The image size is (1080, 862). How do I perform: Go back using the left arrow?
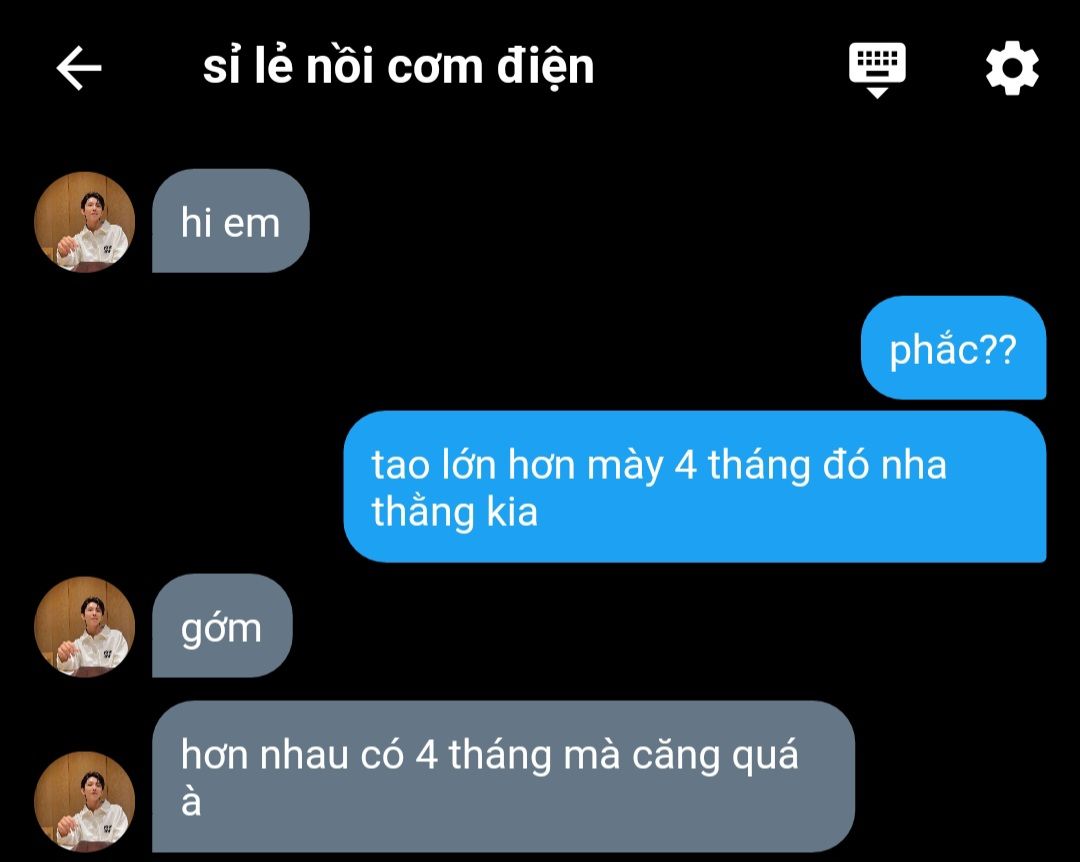coord(79,68)
